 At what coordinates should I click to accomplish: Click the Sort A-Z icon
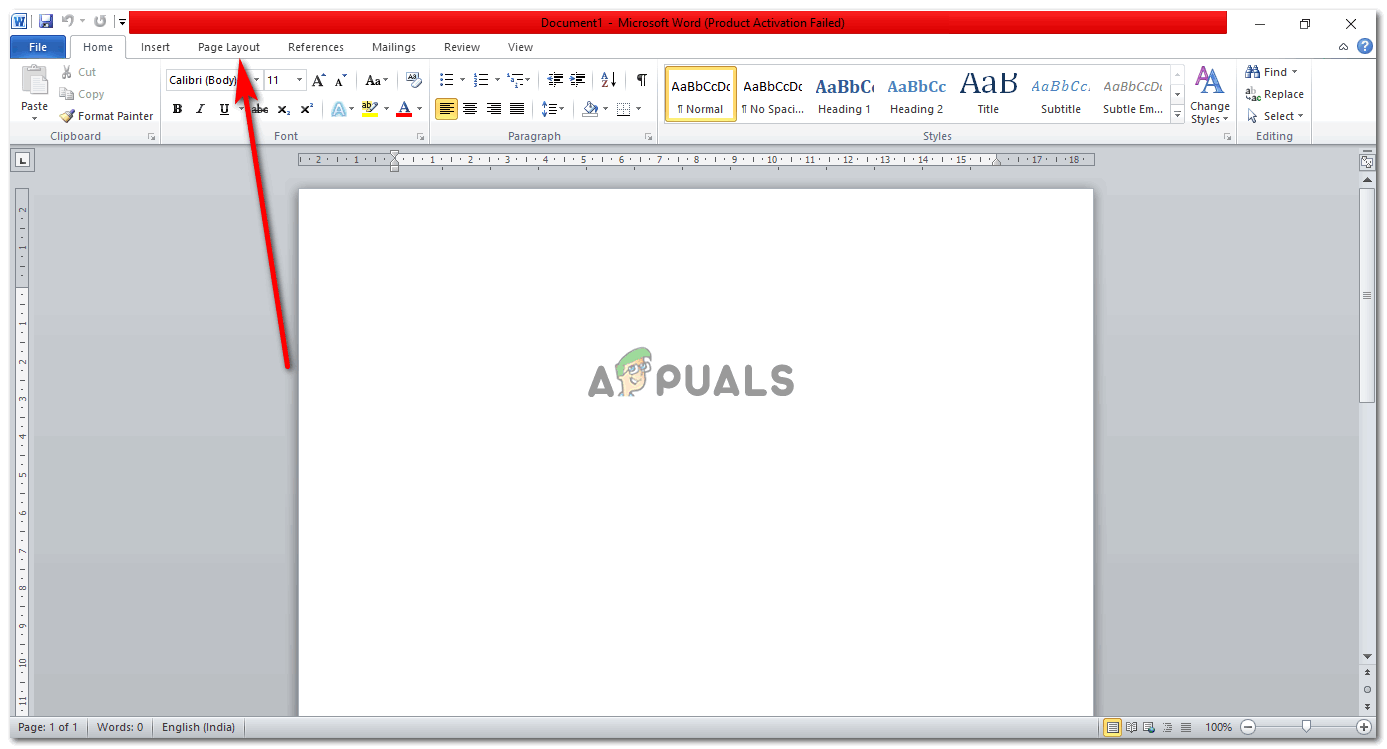tap(609, 80)
